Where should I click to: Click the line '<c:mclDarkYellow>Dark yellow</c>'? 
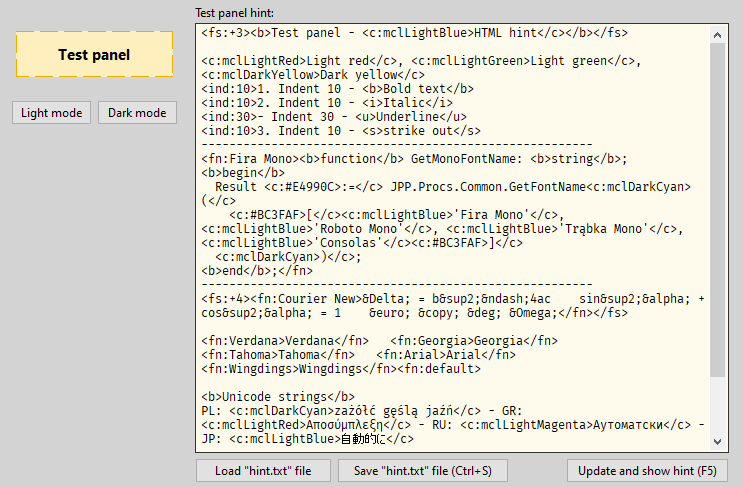pyautogui.click(x=313, y=75)
